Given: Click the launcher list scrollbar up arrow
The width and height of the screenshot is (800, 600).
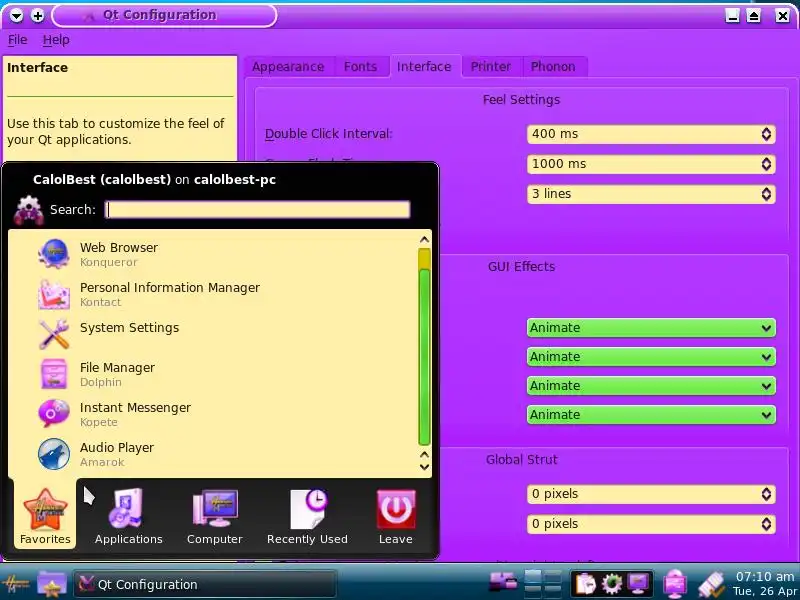Looking at the screenshot, I should (x=424, y=239).
